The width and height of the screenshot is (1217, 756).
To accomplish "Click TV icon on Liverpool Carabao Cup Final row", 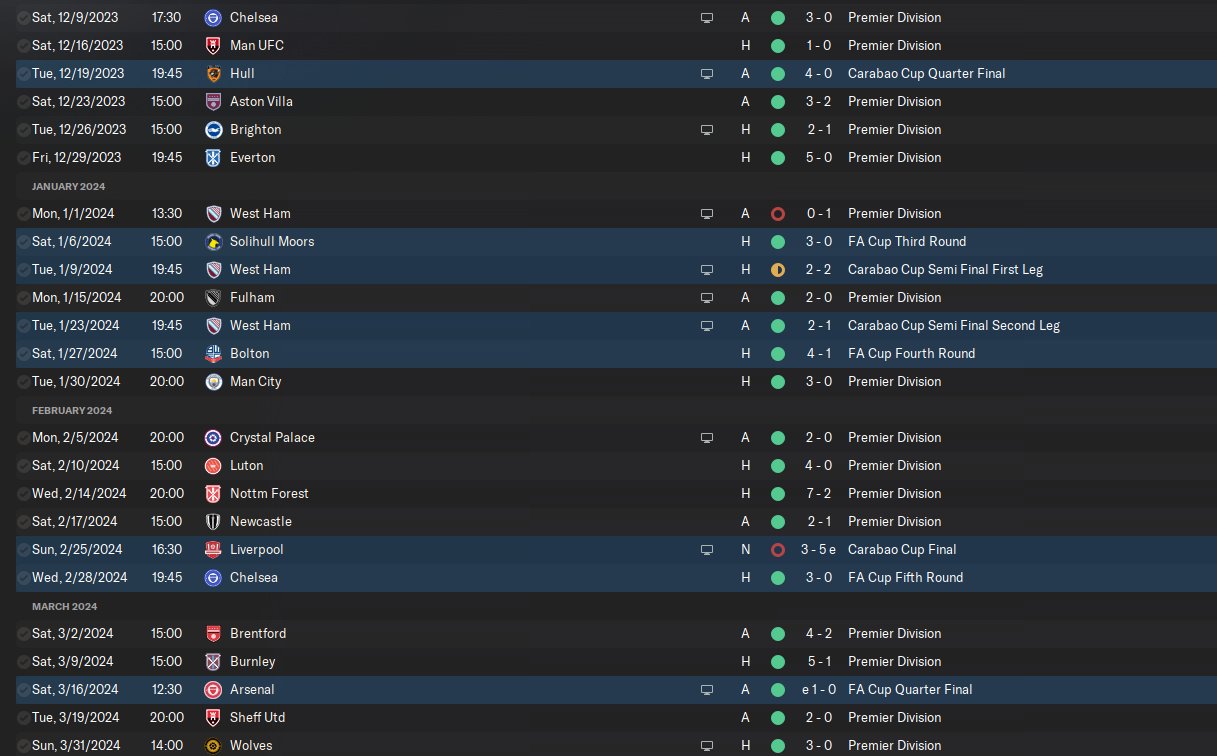I will [707, 549].
